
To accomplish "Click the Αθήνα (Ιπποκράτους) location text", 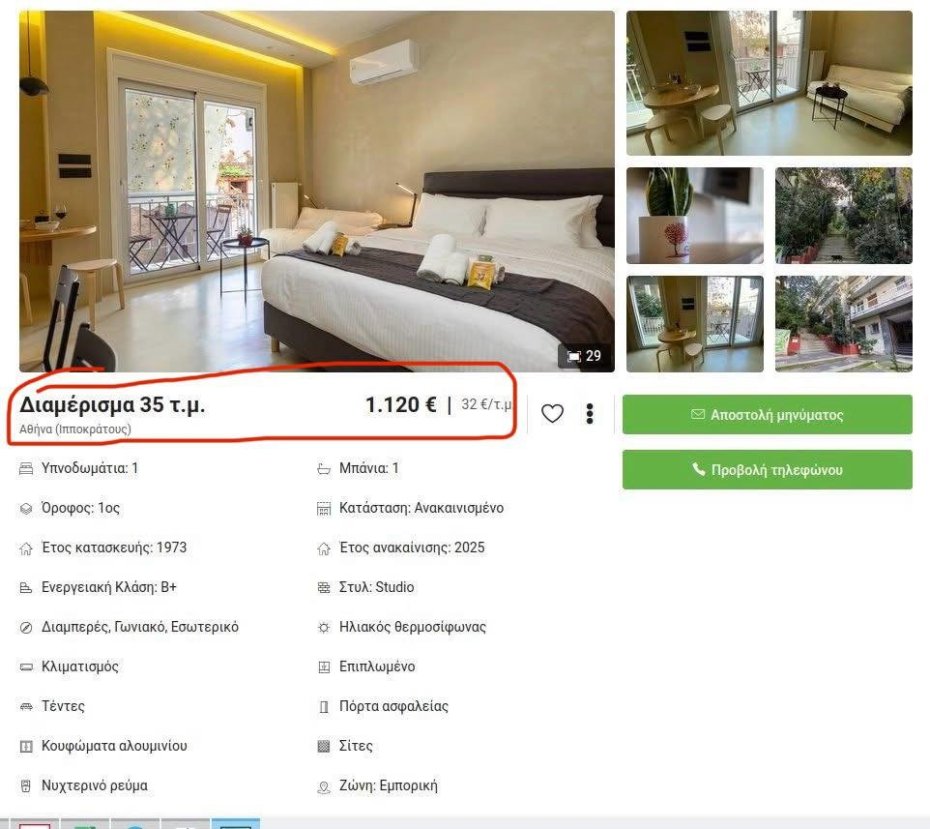I will (x=75, y=429).
